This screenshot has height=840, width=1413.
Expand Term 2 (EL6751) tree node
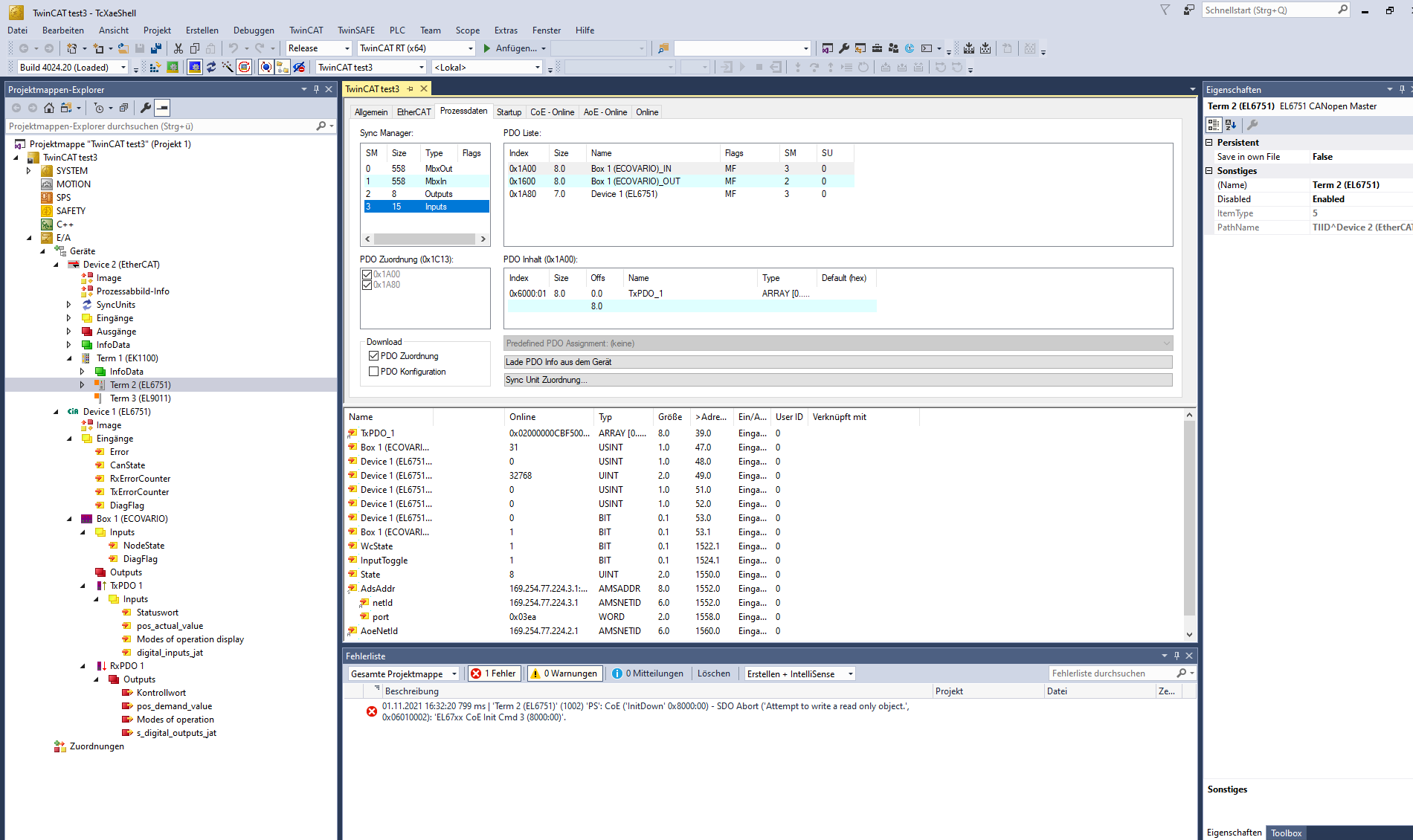(x=83, y=385)
